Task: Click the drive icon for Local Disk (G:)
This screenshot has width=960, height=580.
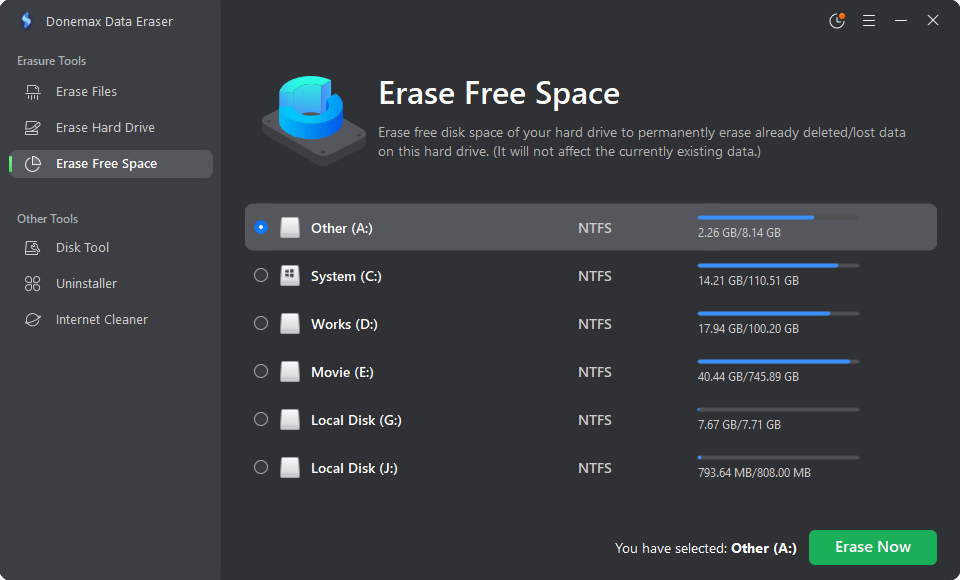Action: [x=290, y=420]
